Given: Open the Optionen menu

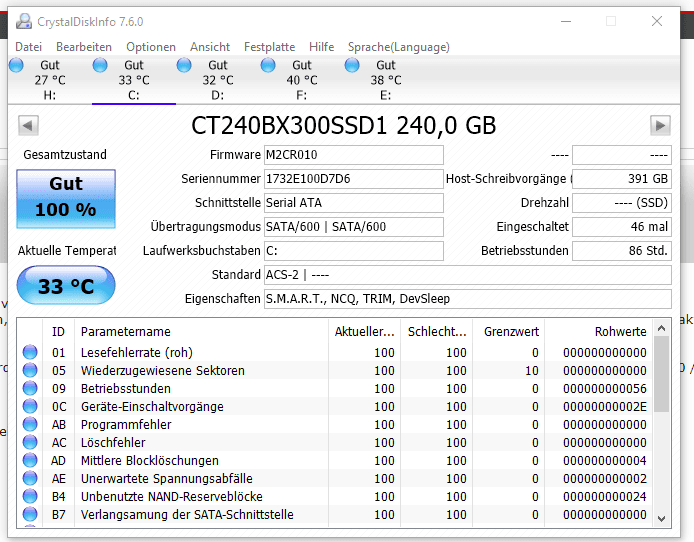Looking at the screenshot, I should click(151, 47).
